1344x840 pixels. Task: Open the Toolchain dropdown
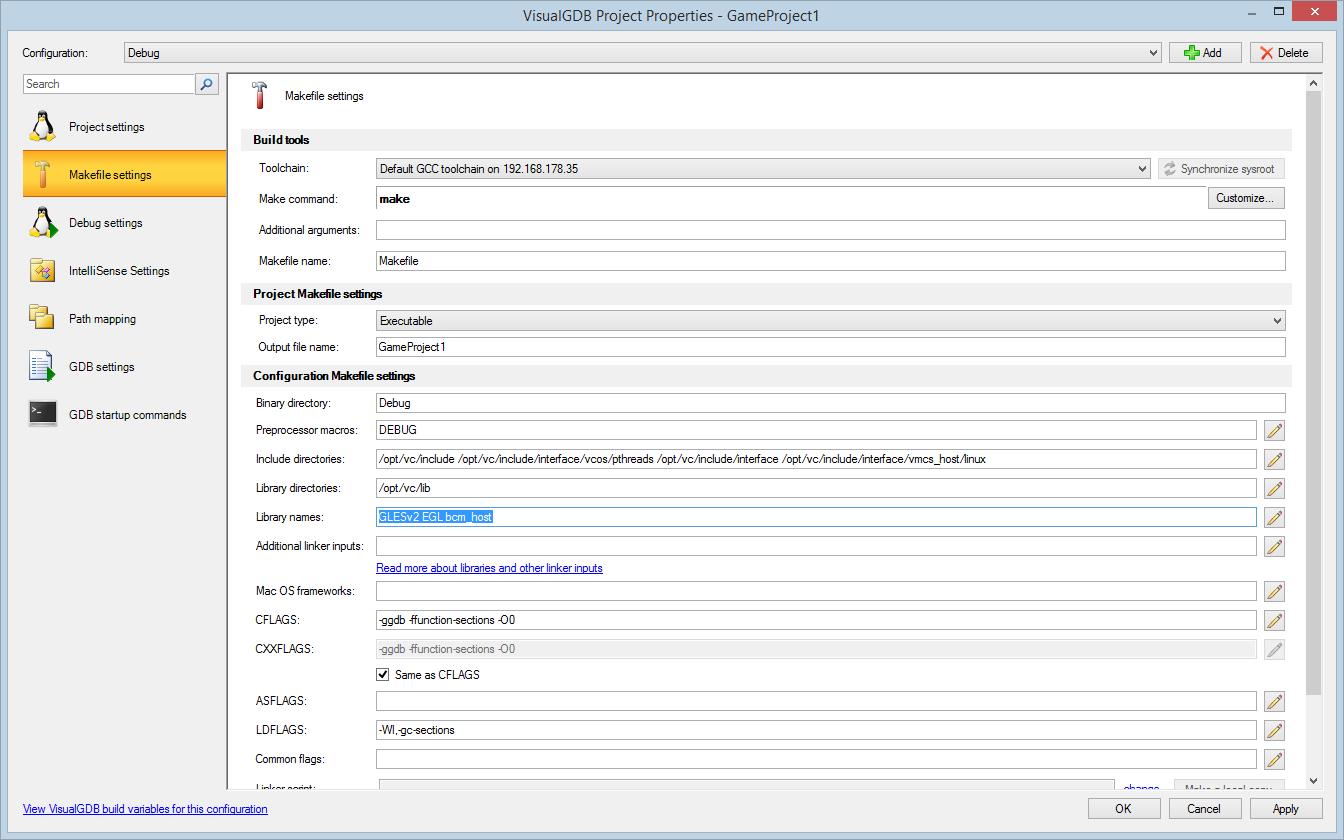coord(763,169)
